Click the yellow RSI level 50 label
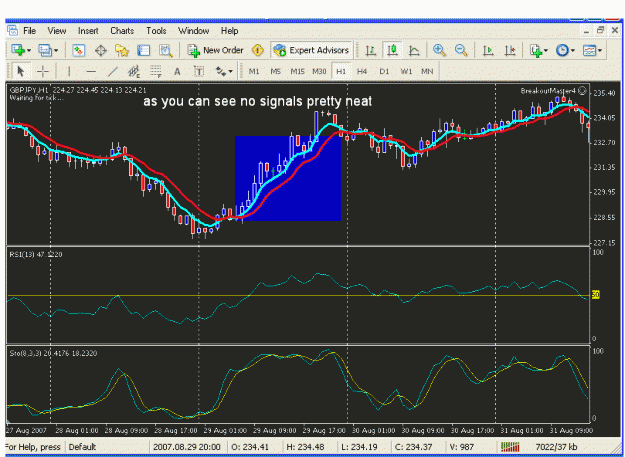The width and height of the screenshot is (625, 457). pos(596,295)
